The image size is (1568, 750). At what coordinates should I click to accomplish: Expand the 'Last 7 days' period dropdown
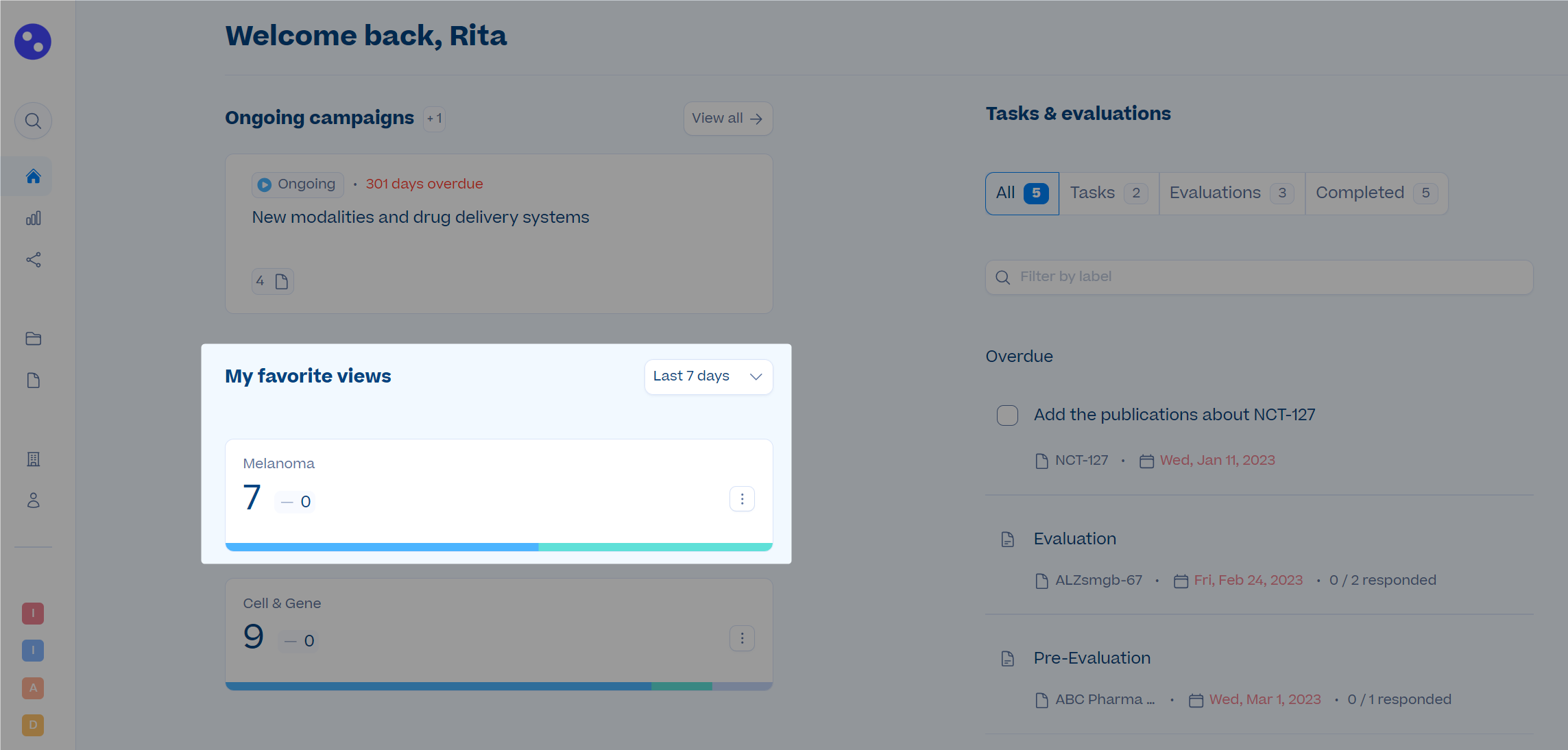[708, 376]
